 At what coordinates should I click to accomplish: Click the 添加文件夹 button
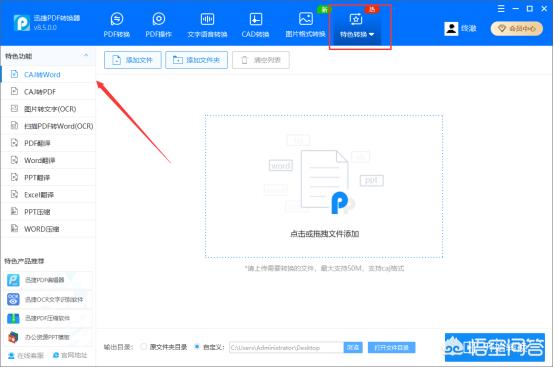[x=196, y=60]
